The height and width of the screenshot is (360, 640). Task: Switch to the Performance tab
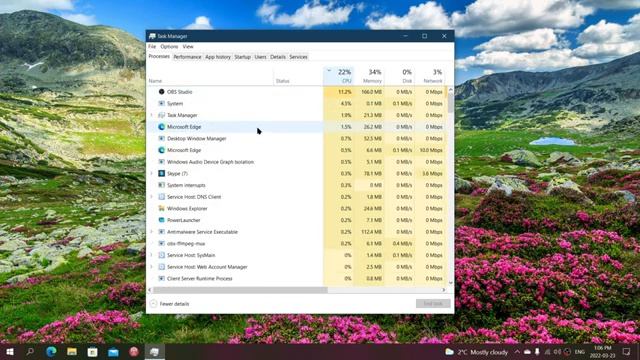[x=187, y=57]
